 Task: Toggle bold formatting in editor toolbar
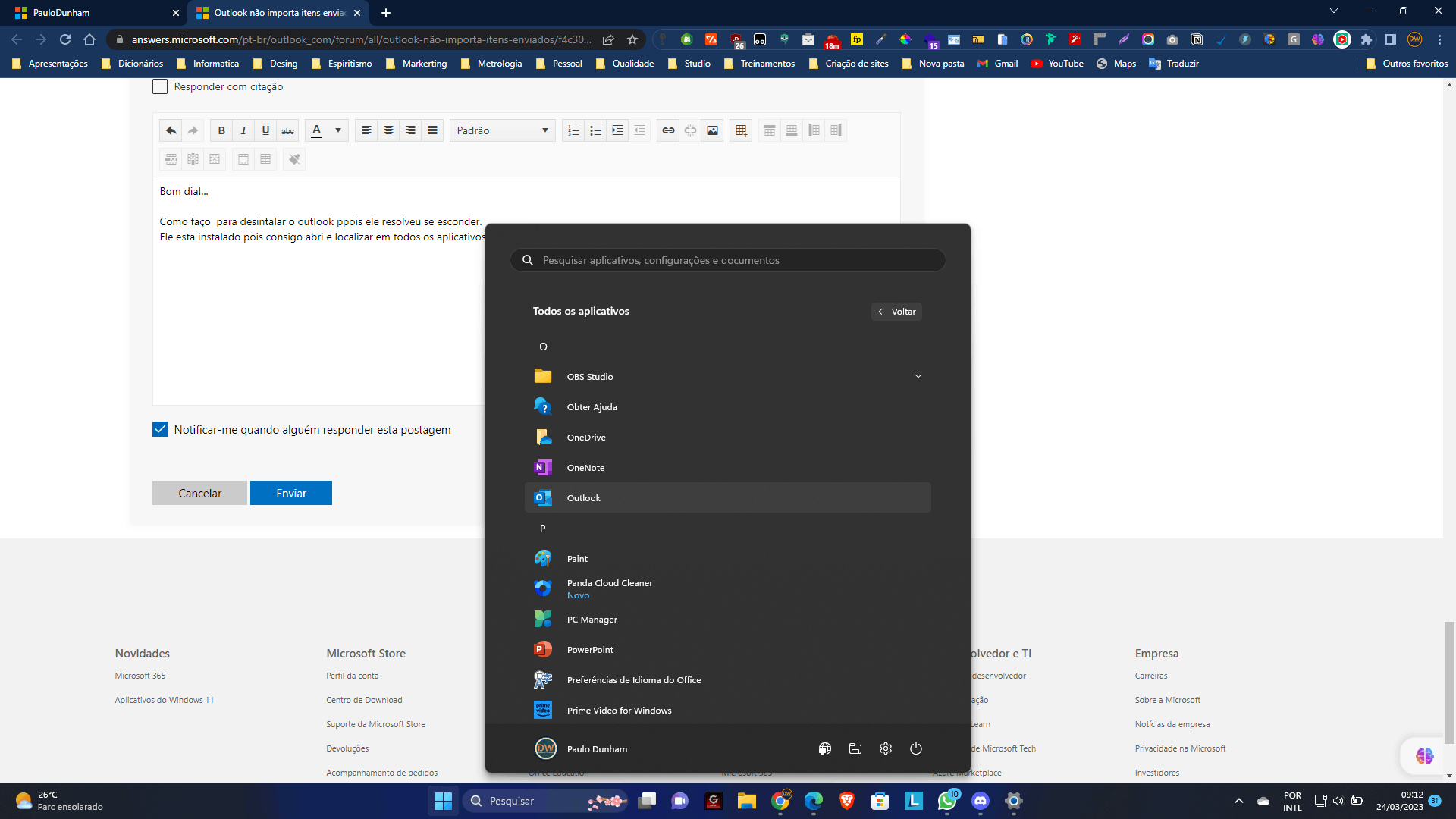point(221,130)
